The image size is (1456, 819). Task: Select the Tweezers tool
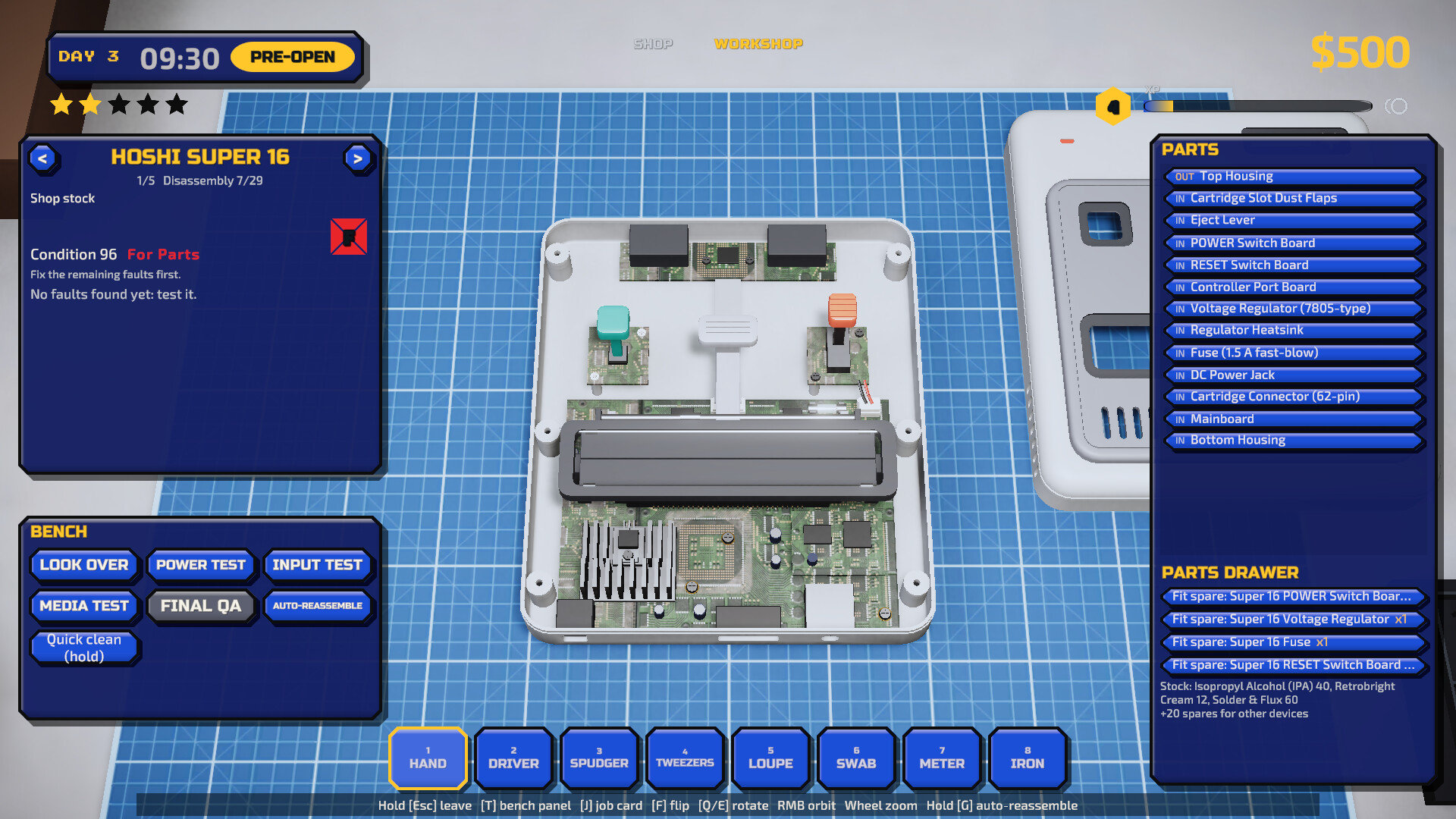tap(685, 758)
